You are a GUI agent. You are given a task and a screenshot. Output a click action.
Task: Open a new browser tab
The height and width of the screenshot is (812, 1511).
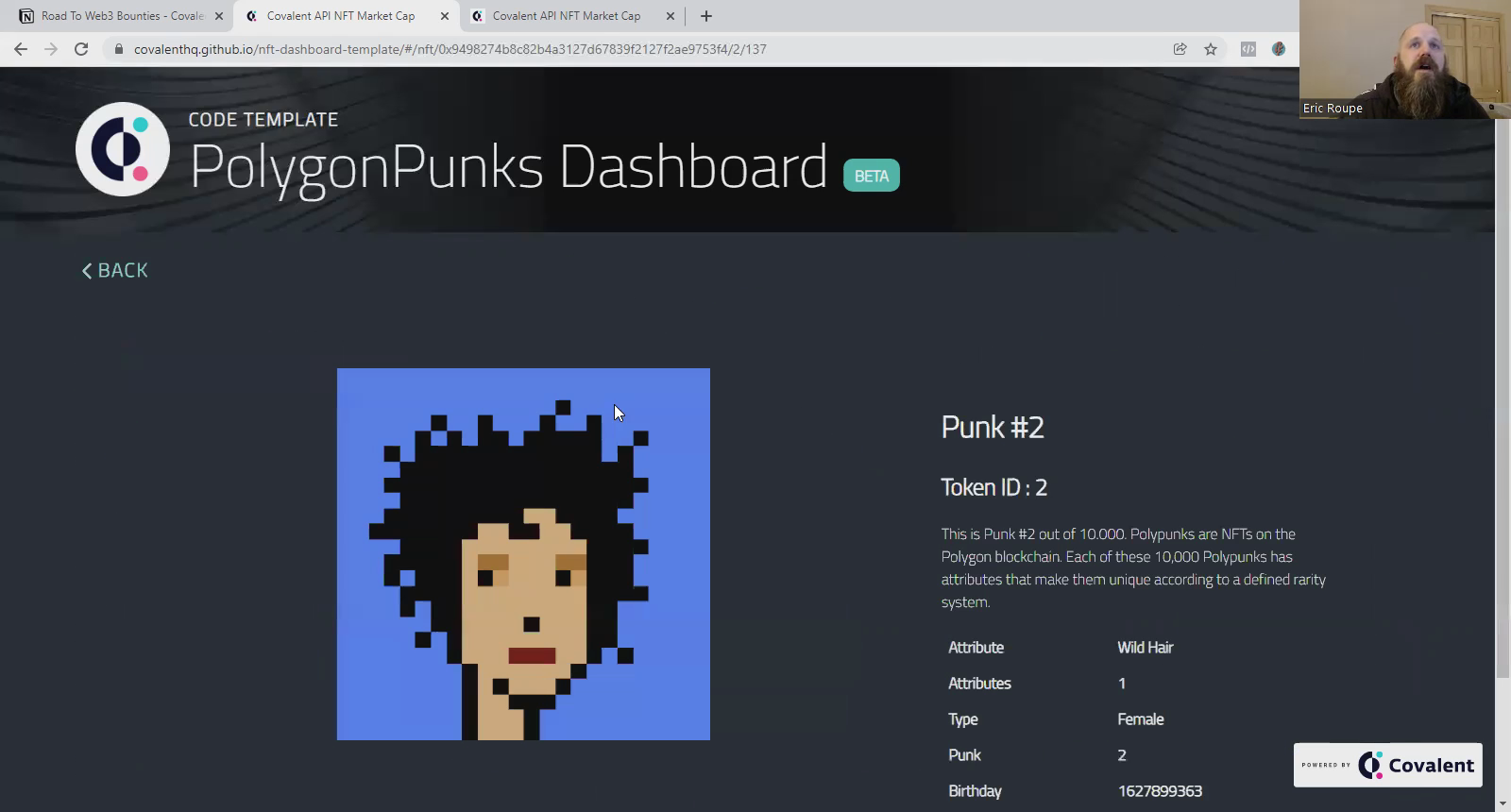(706, 16)
